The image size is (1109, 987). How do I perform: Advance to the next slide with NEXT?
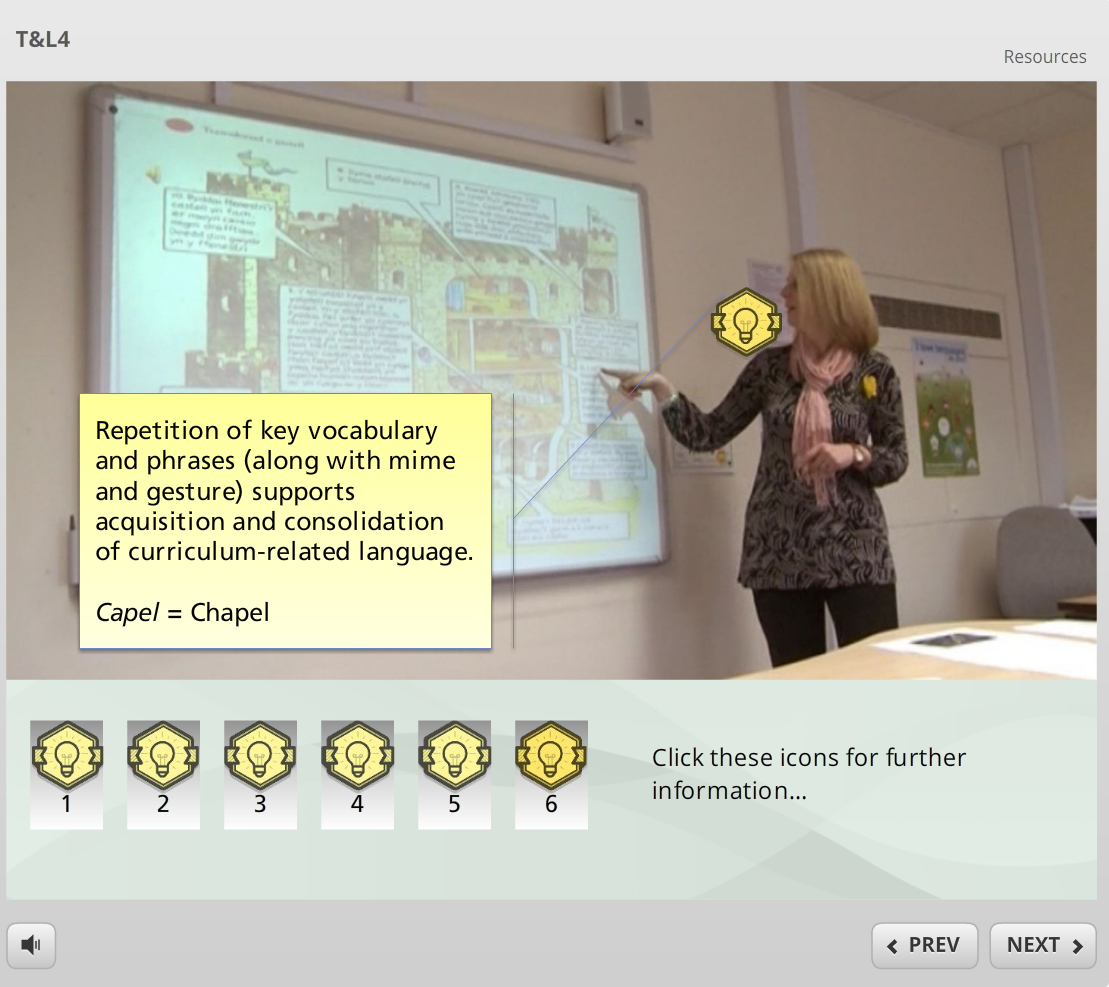pos(1043,945)
